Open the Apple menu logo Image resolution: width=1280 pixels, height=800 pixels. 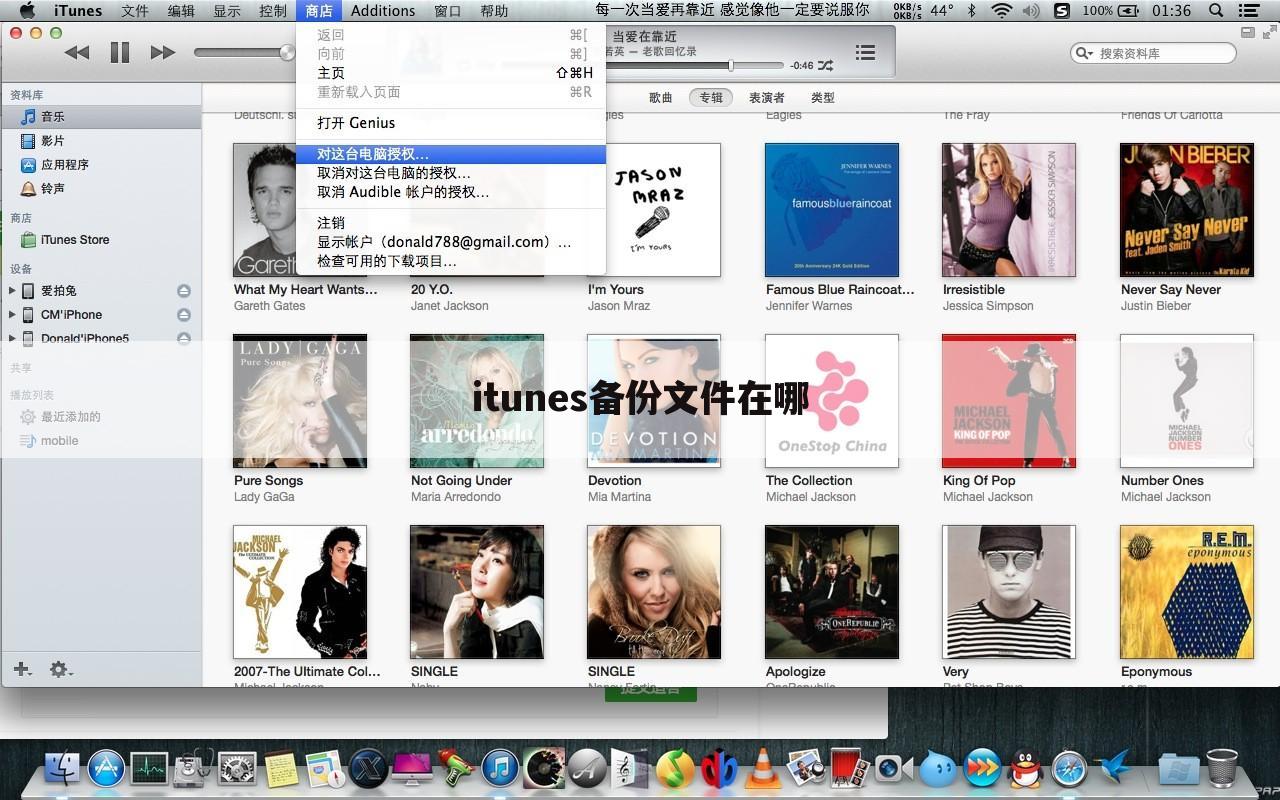coord(27,10)
